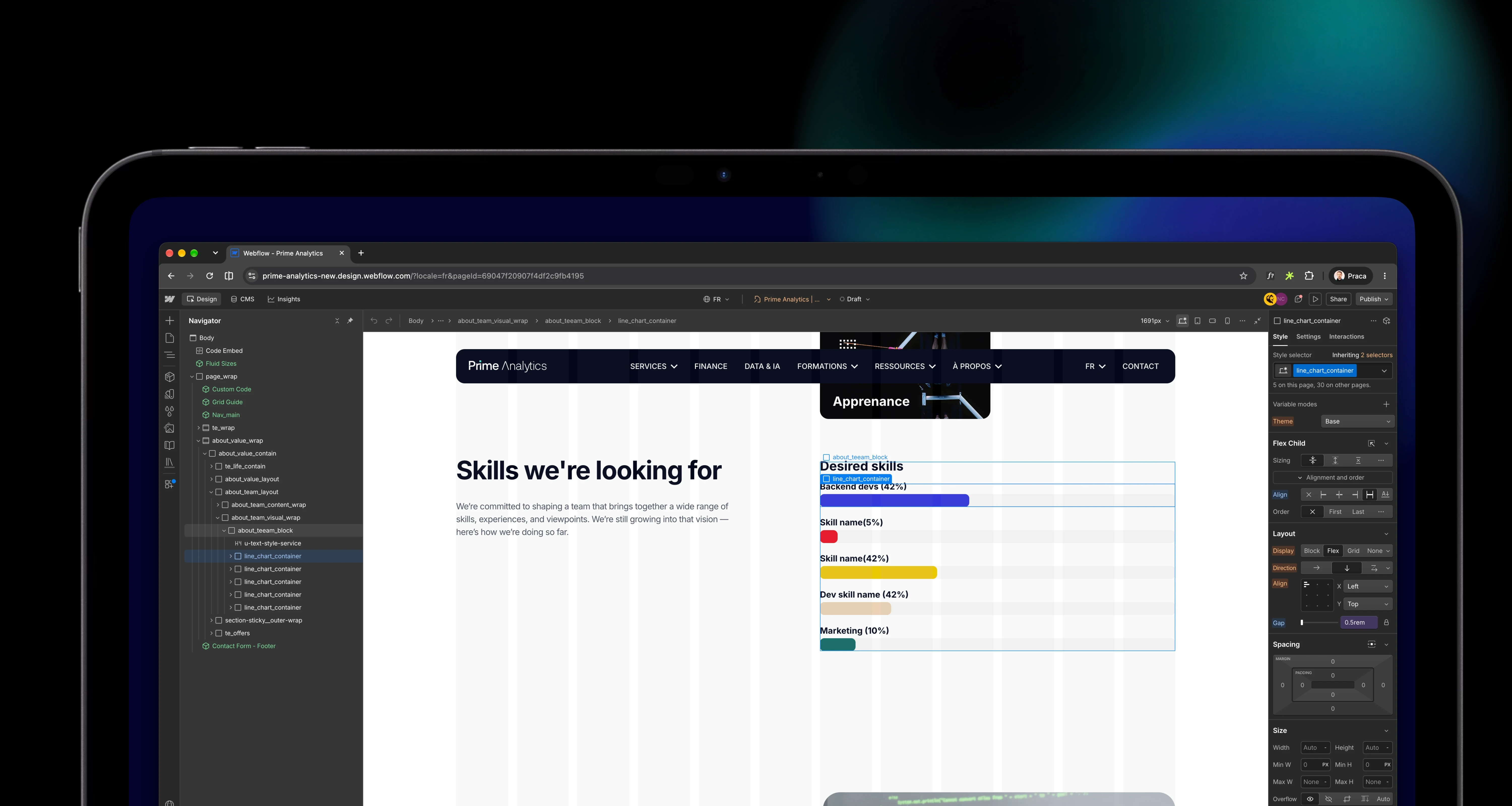Open the Insights mode

[284, 299]
